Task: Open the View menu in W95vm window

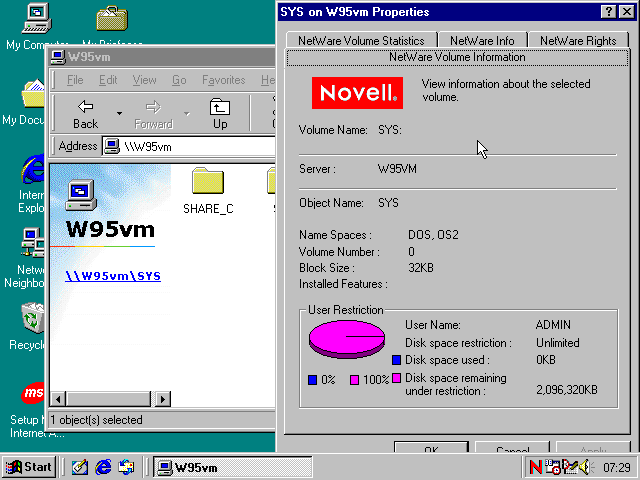Action: click(144, 80)
